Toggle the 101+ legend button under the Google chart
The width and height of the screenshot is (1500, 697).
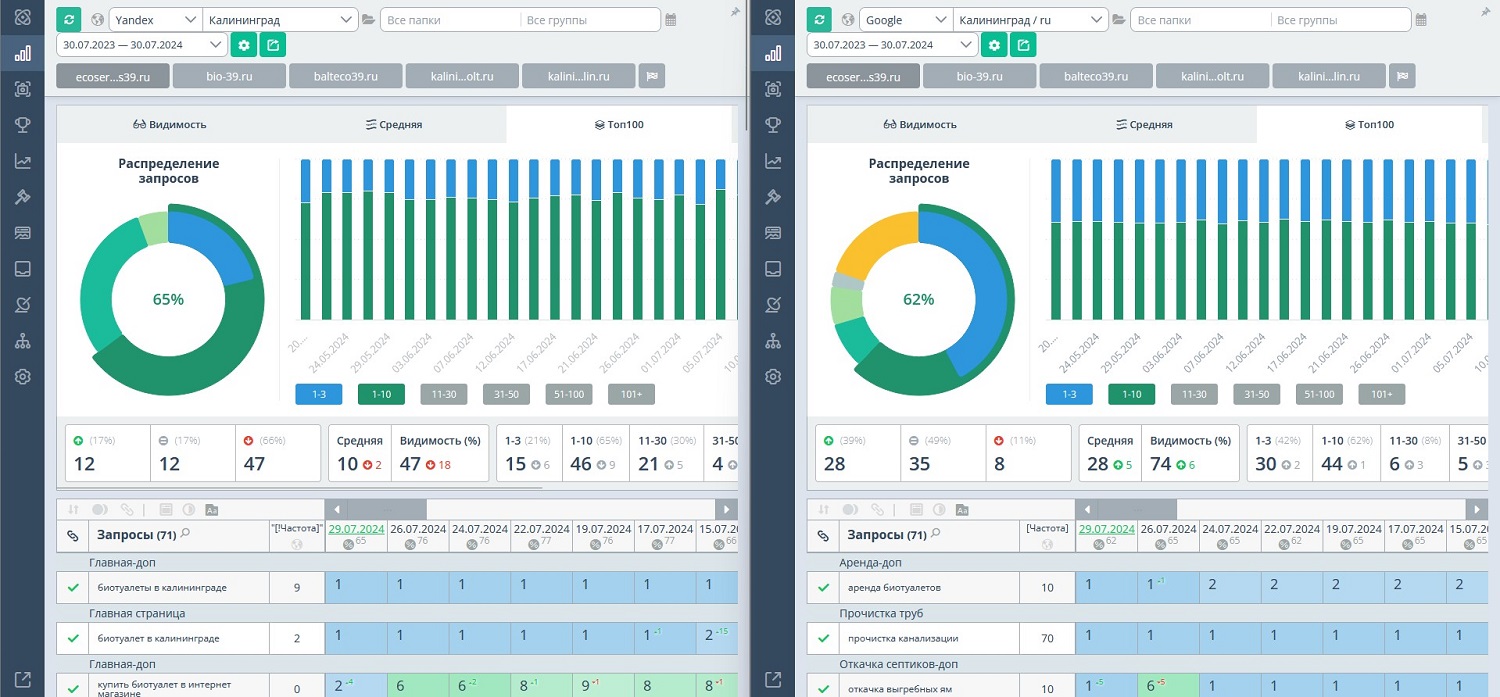[x=1382, y=395]
